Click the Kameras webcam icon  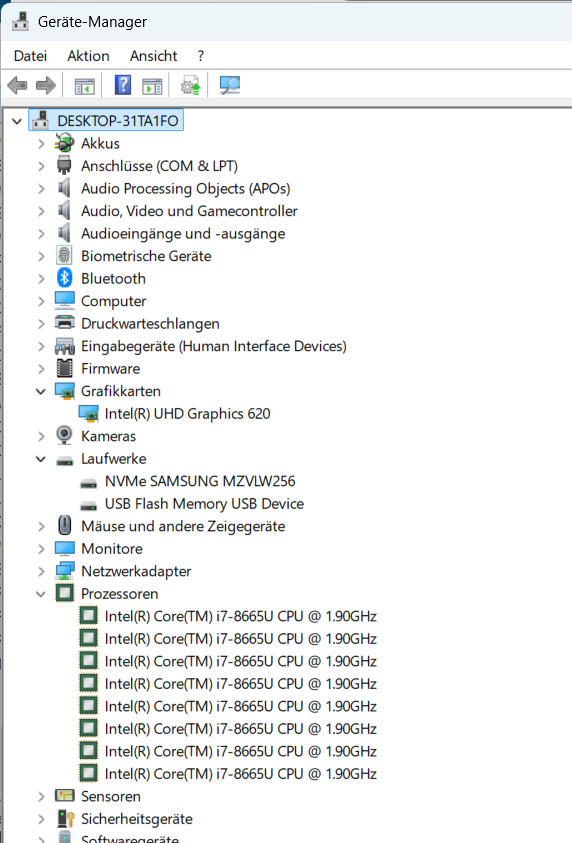coord(65,435)
